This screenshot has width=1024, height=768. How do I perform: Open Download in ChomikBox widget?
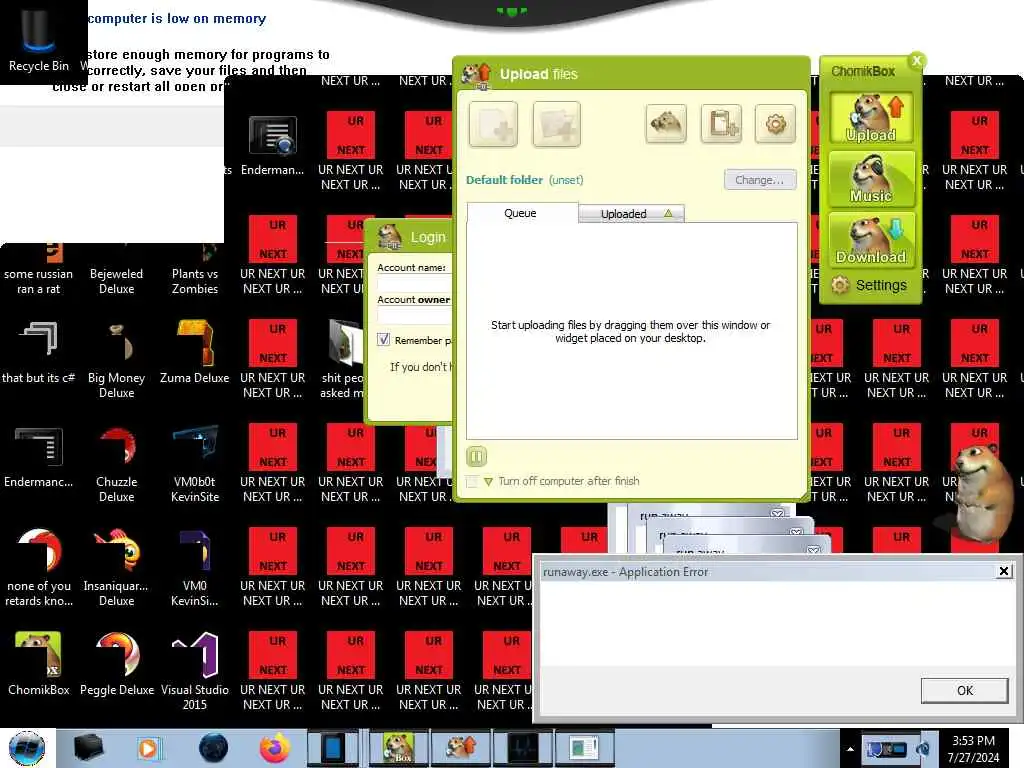(x=871, y=240)
